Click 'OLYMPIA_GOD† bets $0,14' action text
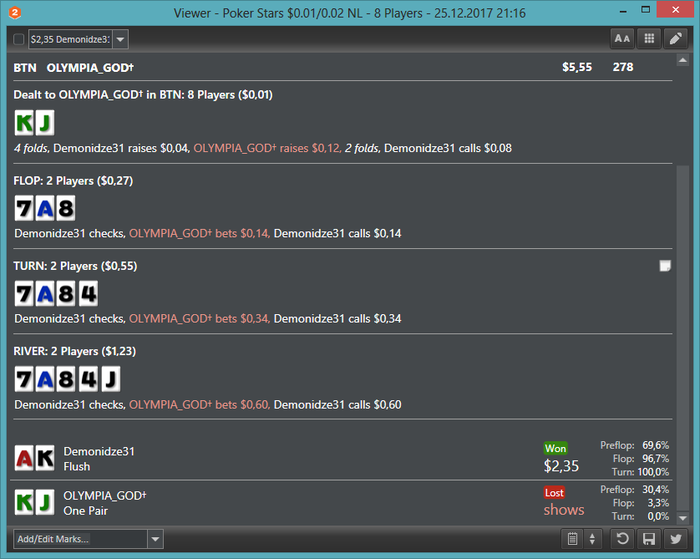The image size is (700, 559). [x=199, y=234]
